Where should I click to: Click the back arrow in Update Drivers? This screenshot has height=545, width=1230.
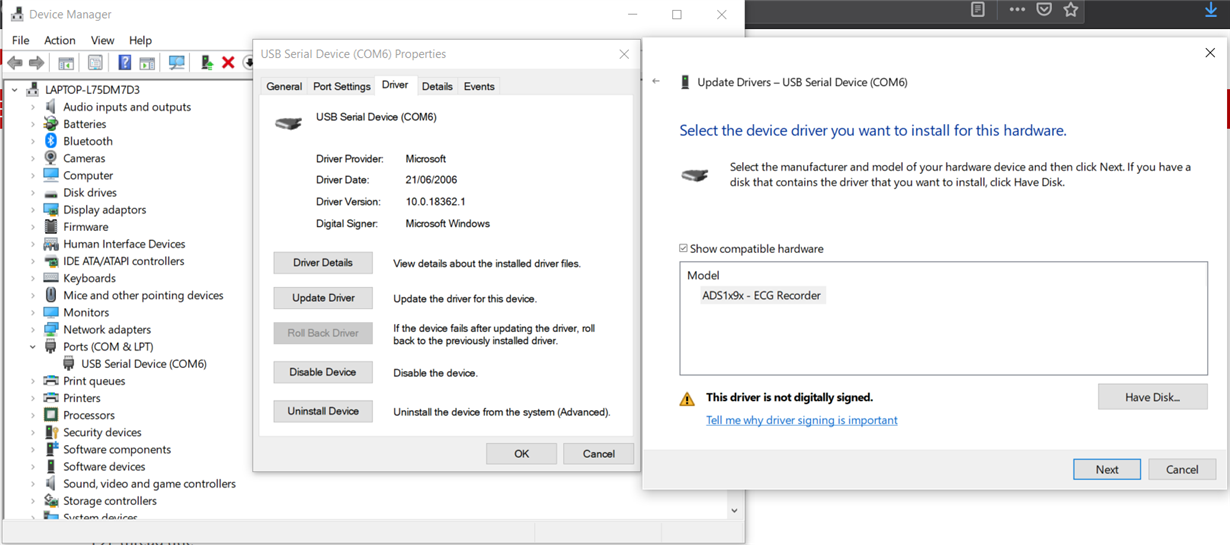pyautogui.click(x=656, y=82)
